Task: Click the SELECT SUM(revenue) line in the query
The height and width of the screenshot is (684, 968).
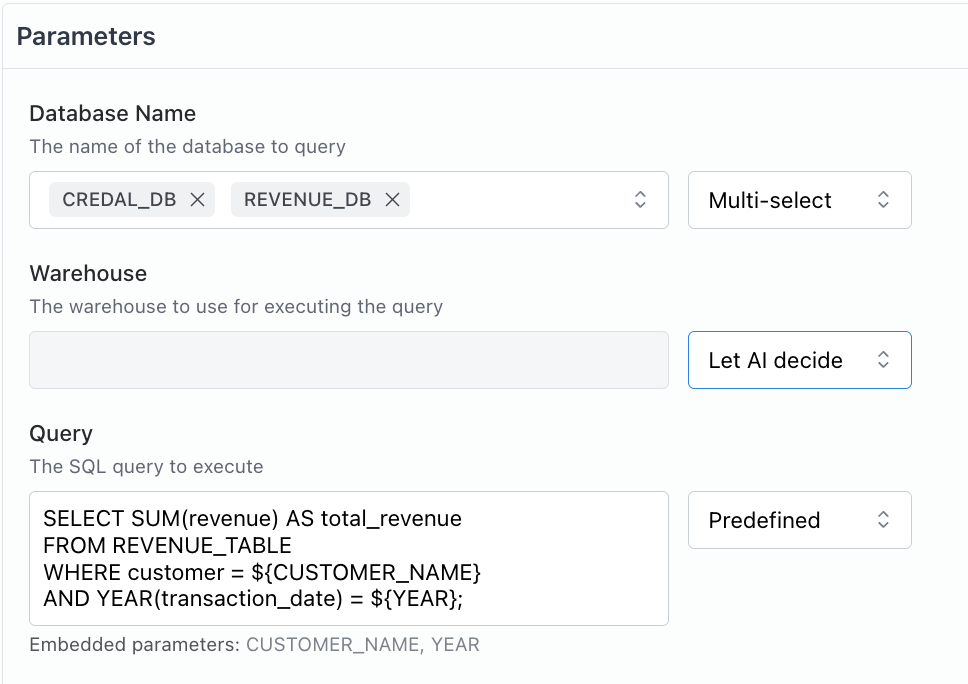Action: (252, 518)
